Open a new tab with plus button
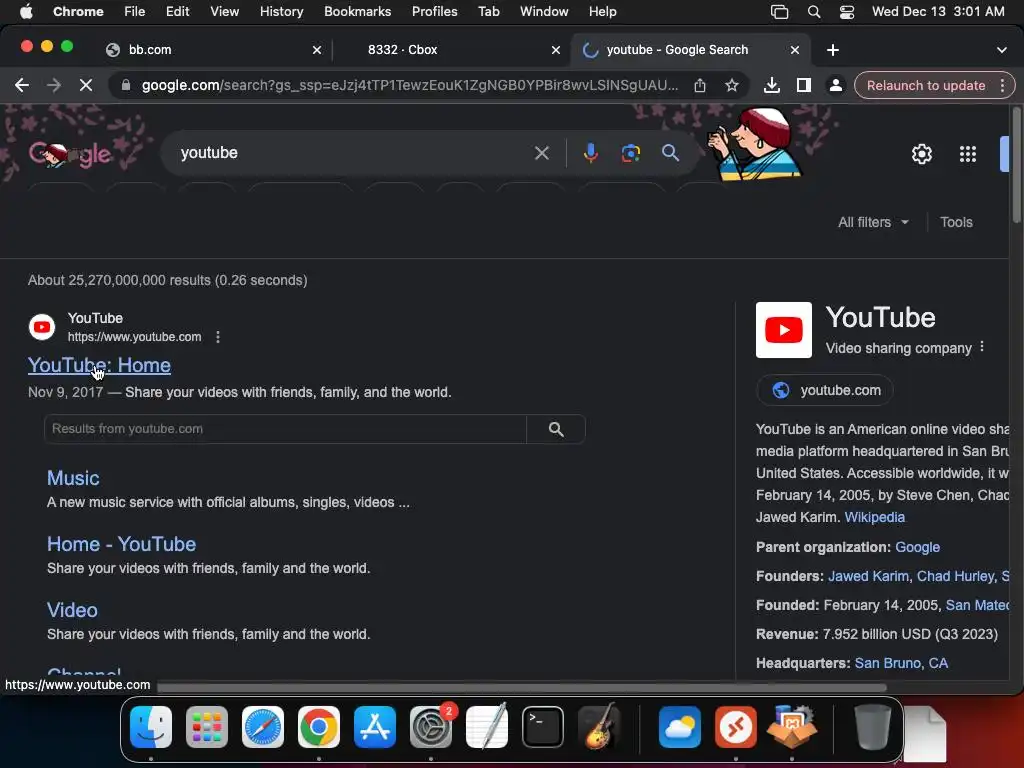 [x=833, y=50]
